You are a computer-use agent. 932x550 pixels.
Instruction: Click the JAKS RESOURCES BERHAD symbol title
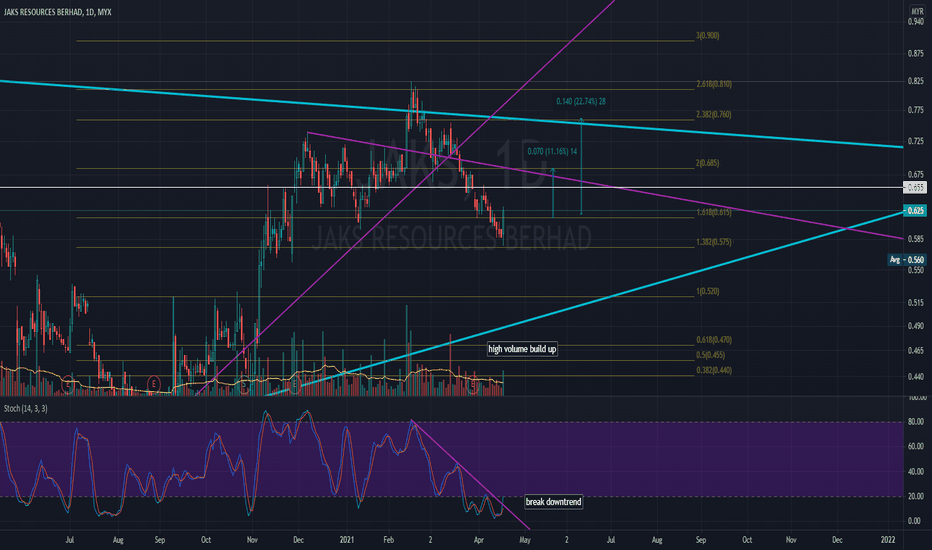[x=58, y=12]
